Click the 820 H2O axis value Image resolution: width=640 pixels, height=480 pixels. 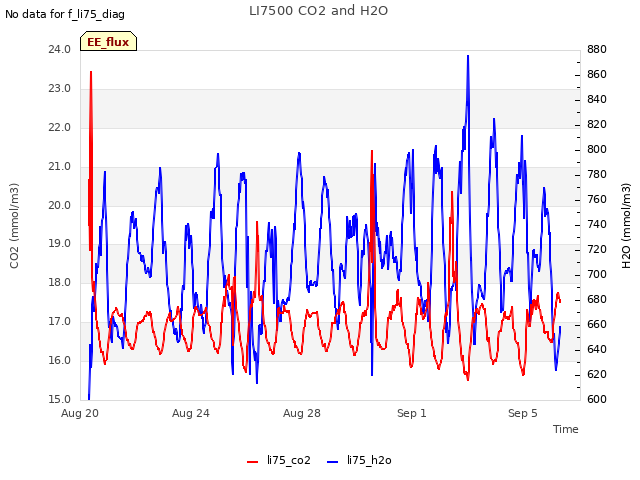pos(597,124)
